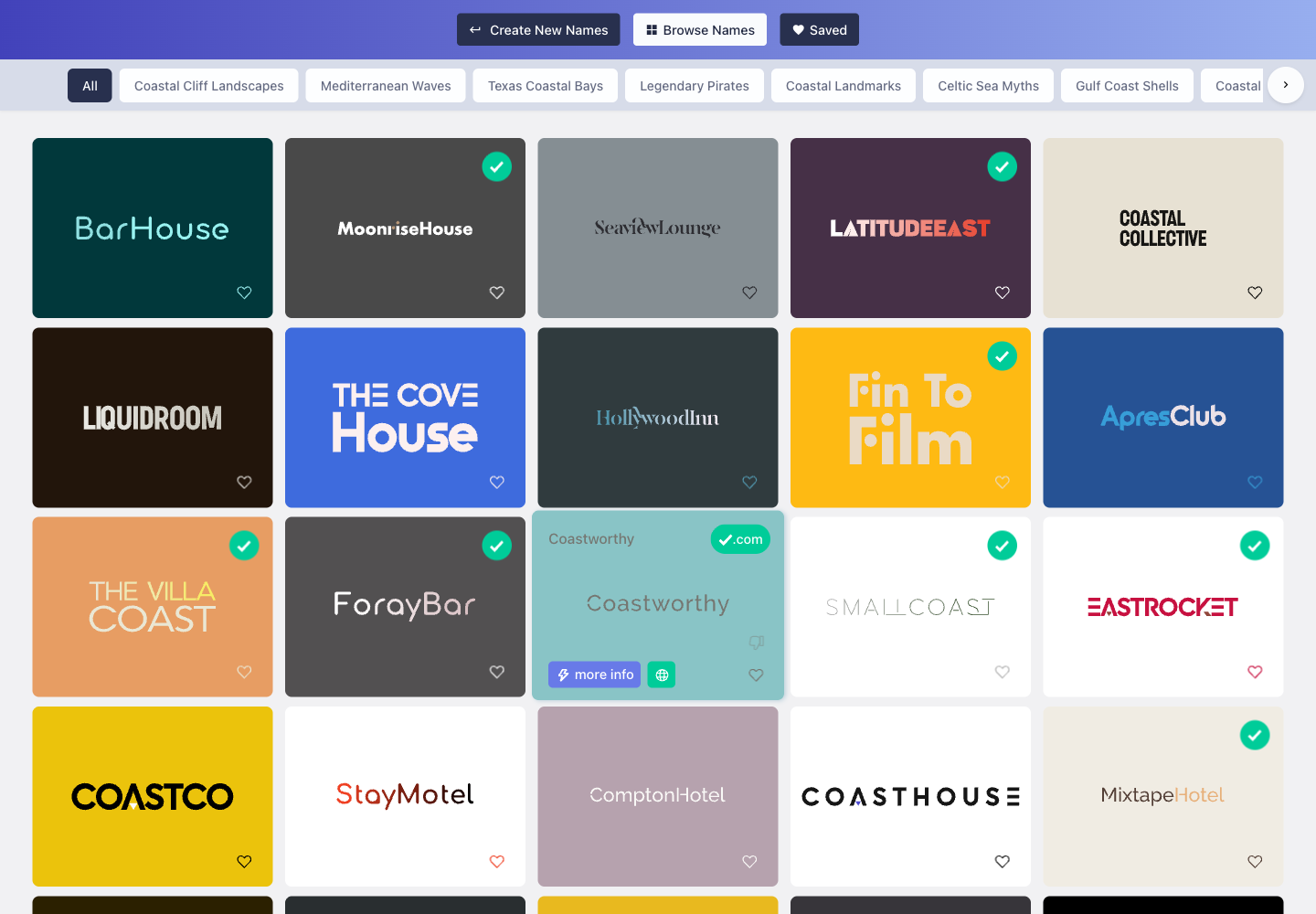Viewport: 1316px width, 914px height.
Task: Click heart icon on LatitudeEast card
Action: [x=1003, y=292]
